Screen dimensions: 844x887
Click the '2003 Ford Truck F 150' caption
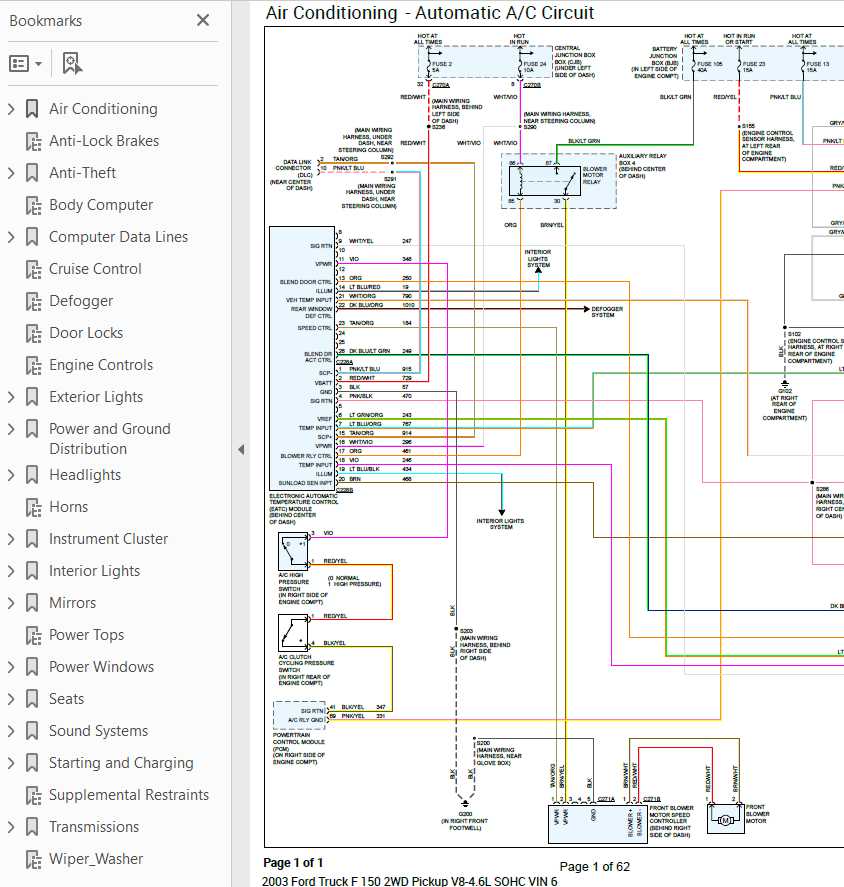[x=410, y=881]
